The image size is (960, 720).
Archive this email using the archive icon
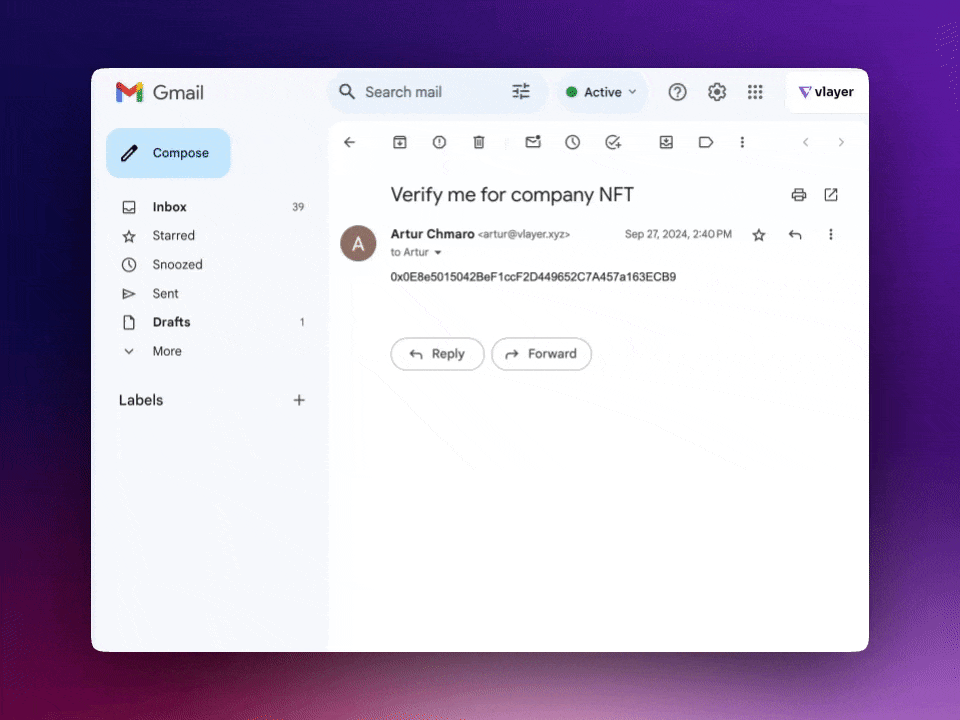(x=399, y=143)
